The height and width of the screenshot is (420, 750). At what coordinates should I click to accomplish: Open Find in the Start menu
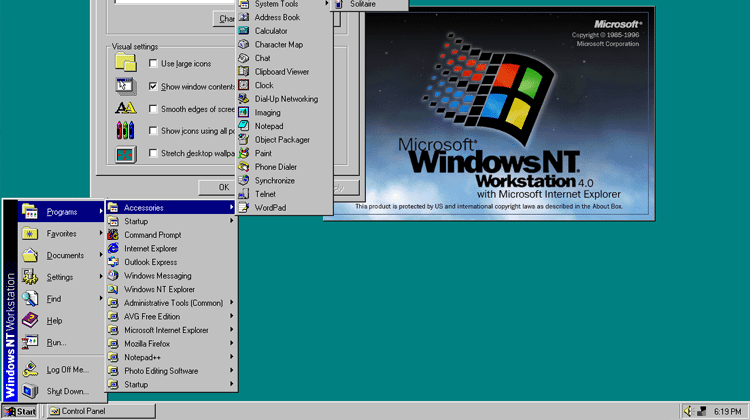click(x=61, y=299)
